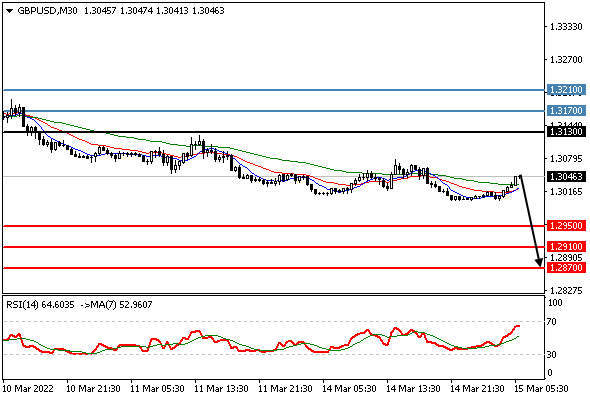Click the GBPUSD,M30 symbol title text
The width and height of the screenshot is (590, 400).
pyautogui.click(x=47, y=11)
